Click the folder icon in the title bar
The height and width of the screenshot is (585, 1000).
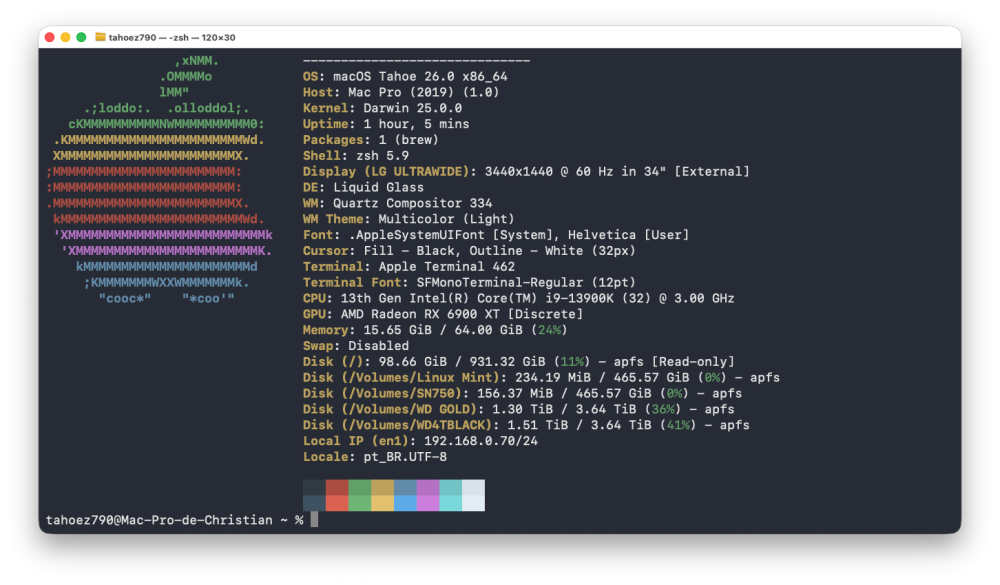point(100,37)
